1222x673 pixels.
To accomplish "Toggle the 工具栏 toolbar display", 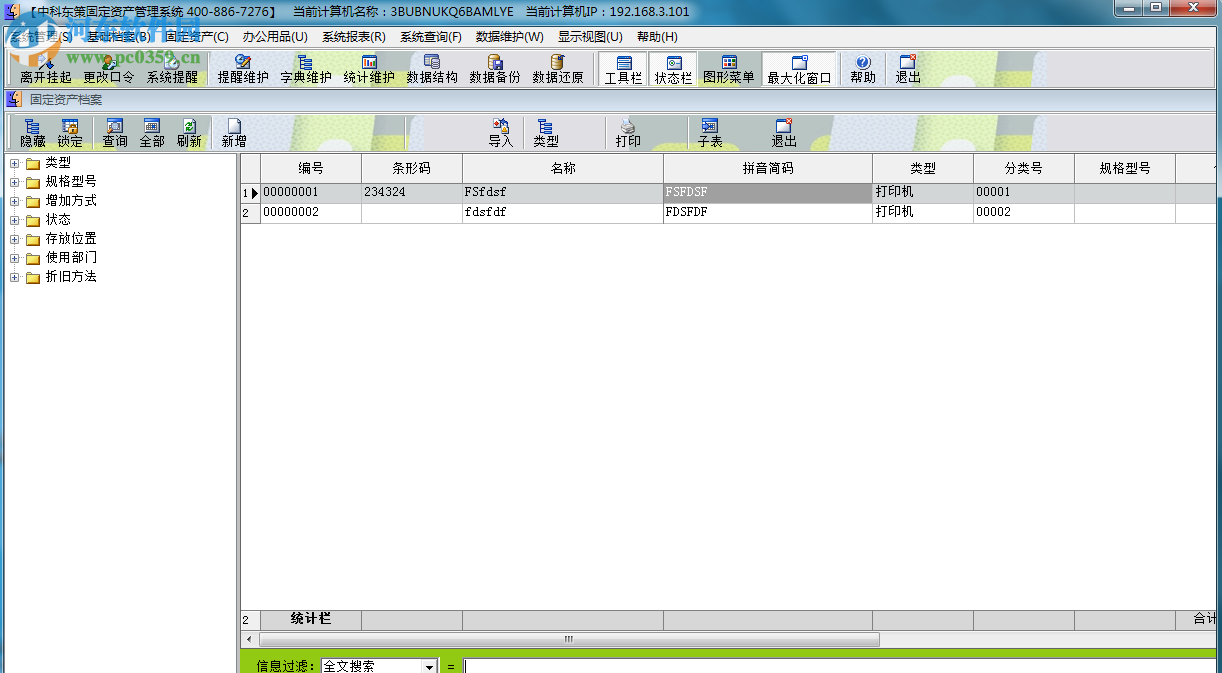I will [x=623, y=69].
